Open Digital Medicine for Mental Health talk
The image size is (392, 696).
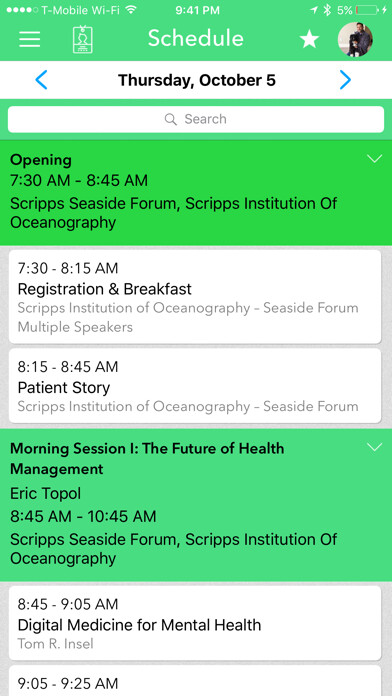point(195,623)
